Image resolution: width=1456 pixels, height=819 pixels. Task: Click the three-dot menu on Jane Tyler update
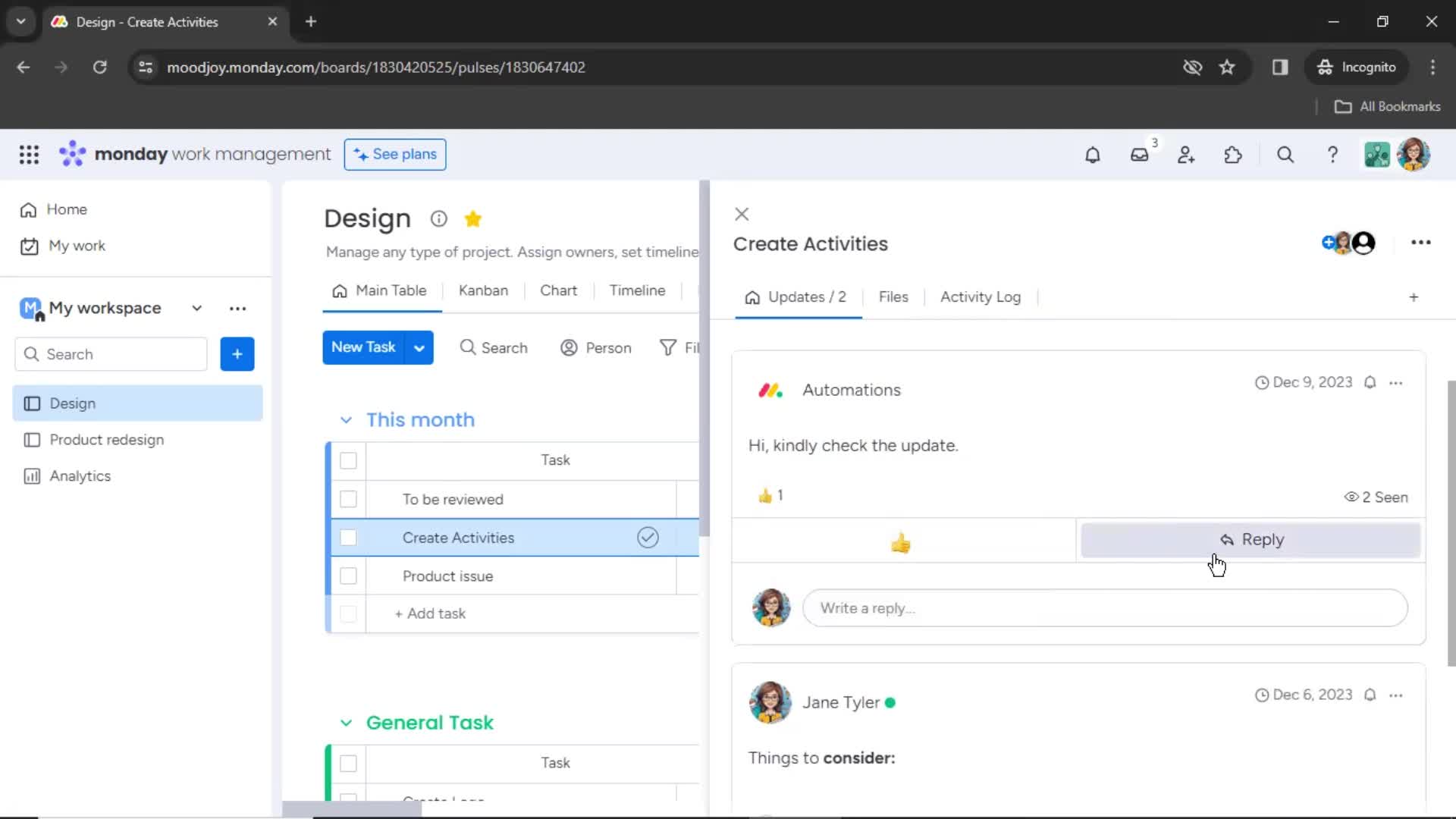(1395, 694)
